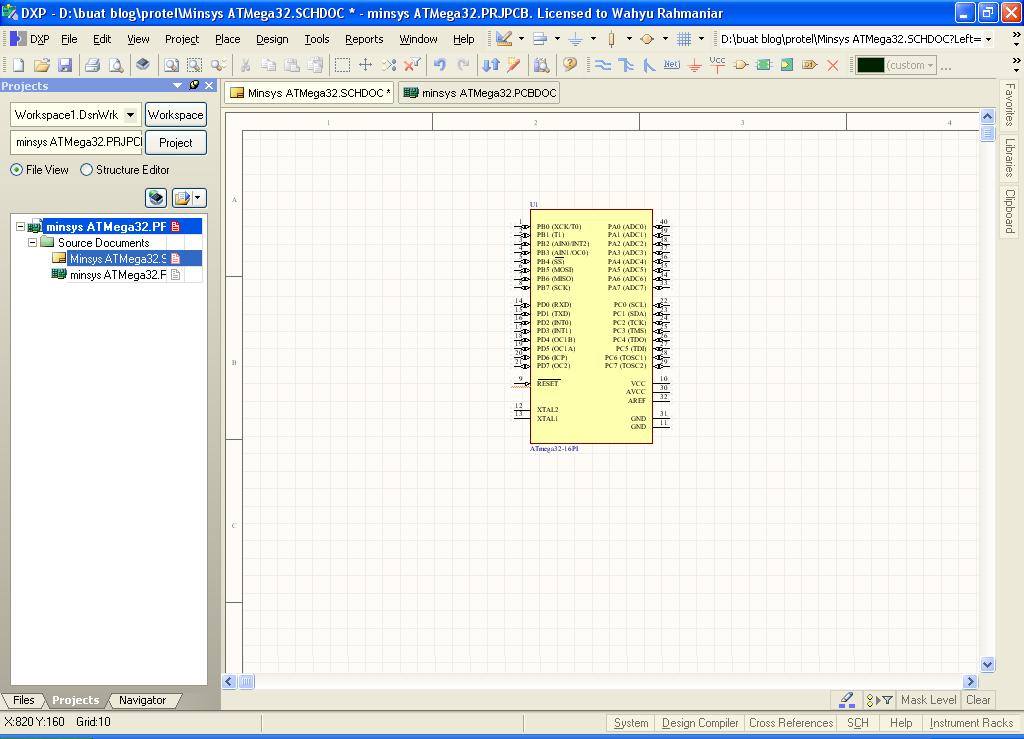Navigate hierarchy up/down arrows icon
The width and height of the screenshot is (1024, 739).
(x=491, y=65)
